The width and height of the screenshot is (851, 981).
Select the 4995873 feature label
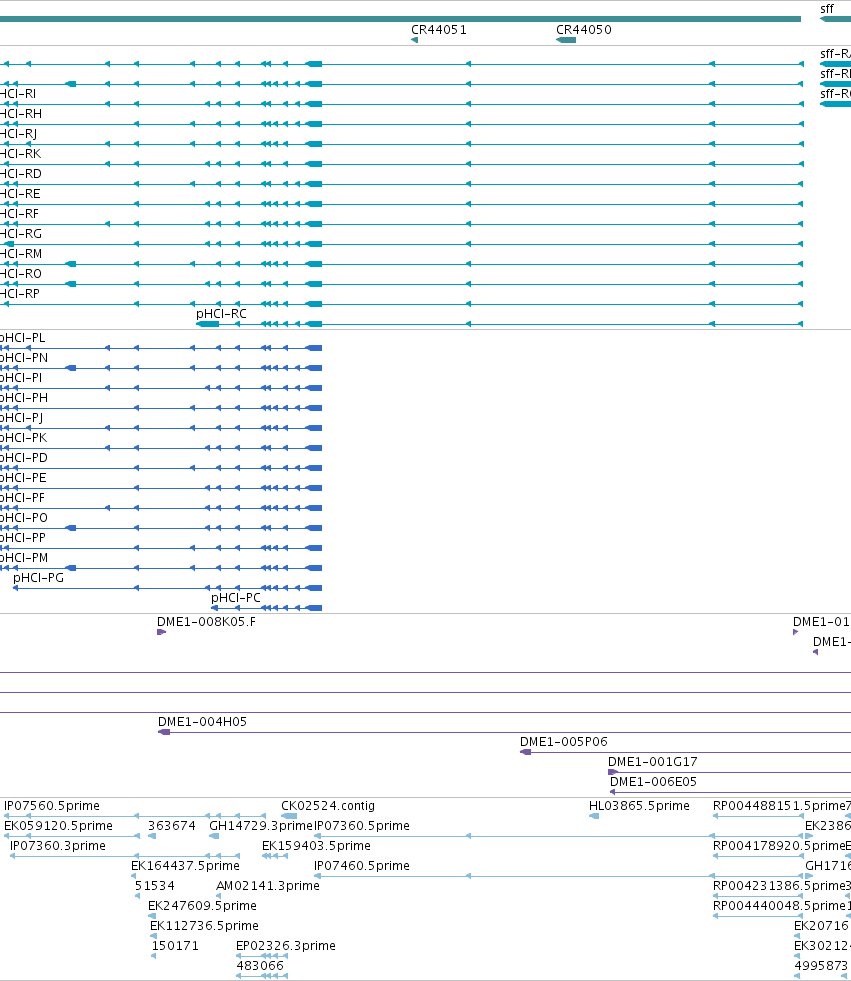pyautogui.click(x=820, y=966)
